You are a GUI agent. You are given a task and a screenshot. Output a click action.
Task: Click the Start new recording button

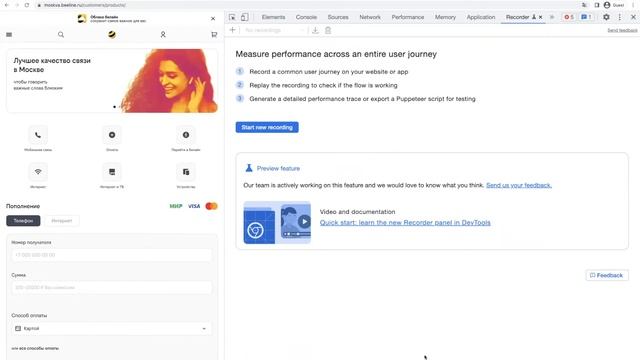coord(267,127)
